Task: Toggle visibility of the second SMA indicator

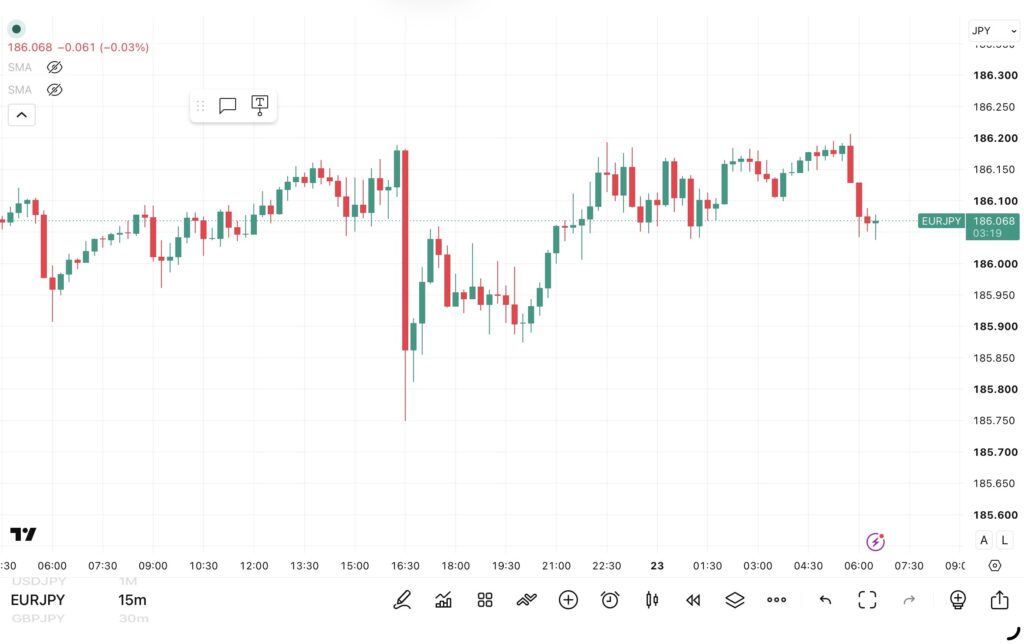Action: pyautogui.click(x=54, y=89)
